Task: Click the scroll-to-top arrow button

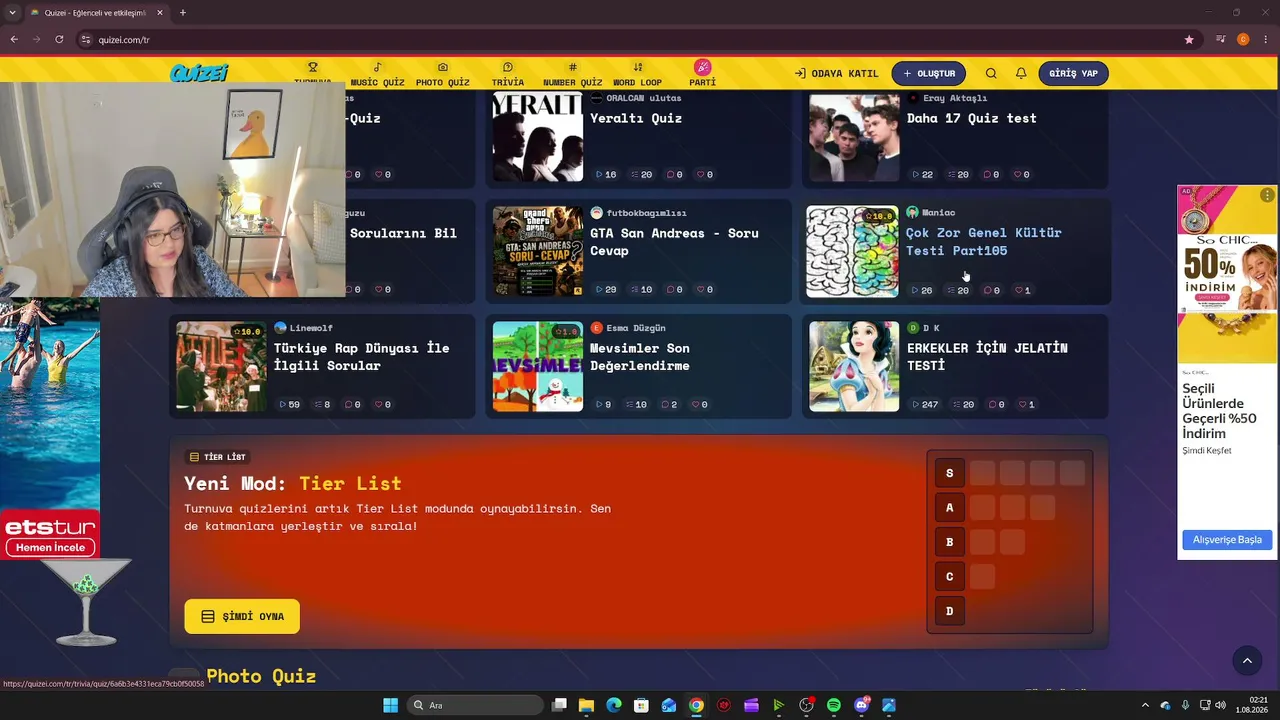Action: 1247,660
